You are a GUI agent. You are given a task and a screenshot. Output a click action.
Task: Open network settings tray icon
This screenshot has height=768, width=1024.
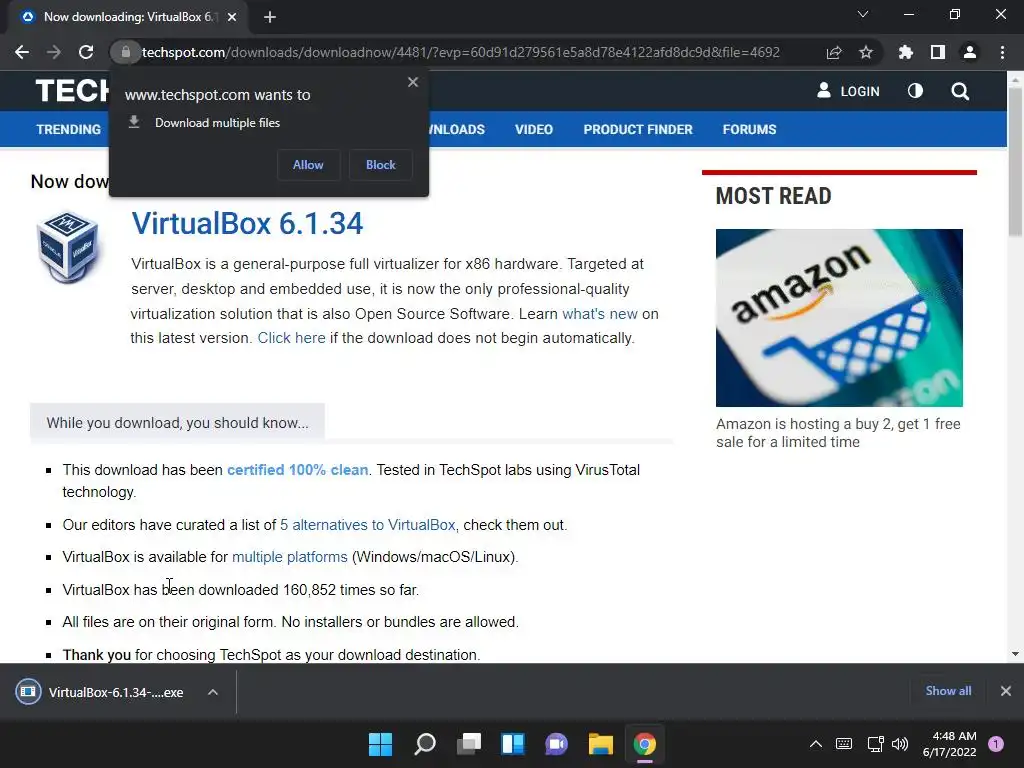(x=875, y=744)
